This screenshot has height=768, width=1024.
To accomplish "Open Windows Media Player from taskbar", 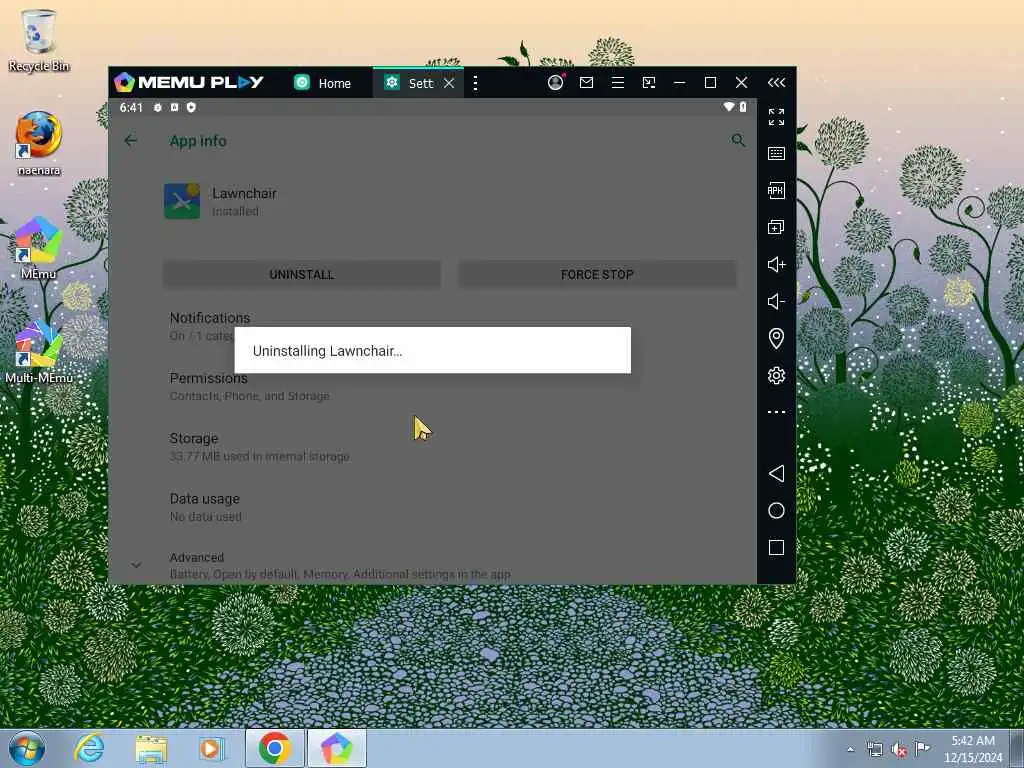I will click(212, 748).
